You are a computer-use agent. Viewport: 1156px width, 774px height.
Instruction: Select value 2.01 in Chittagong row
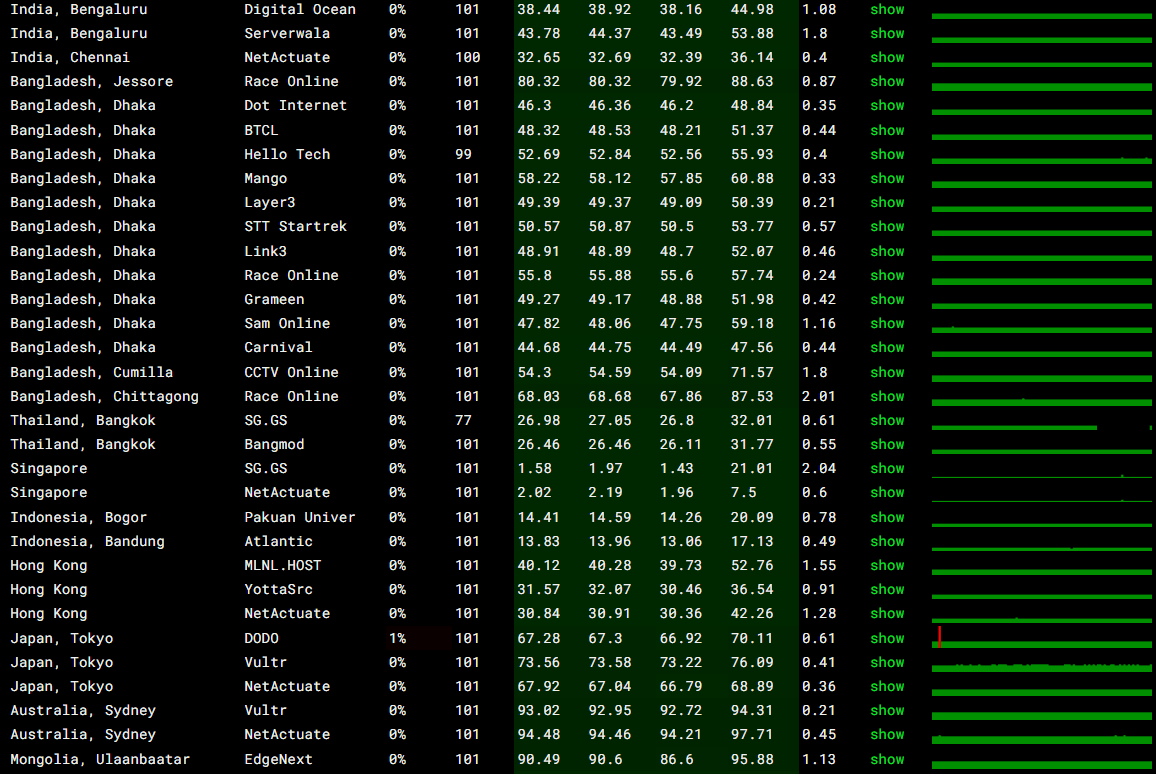[x=819, y=397]
